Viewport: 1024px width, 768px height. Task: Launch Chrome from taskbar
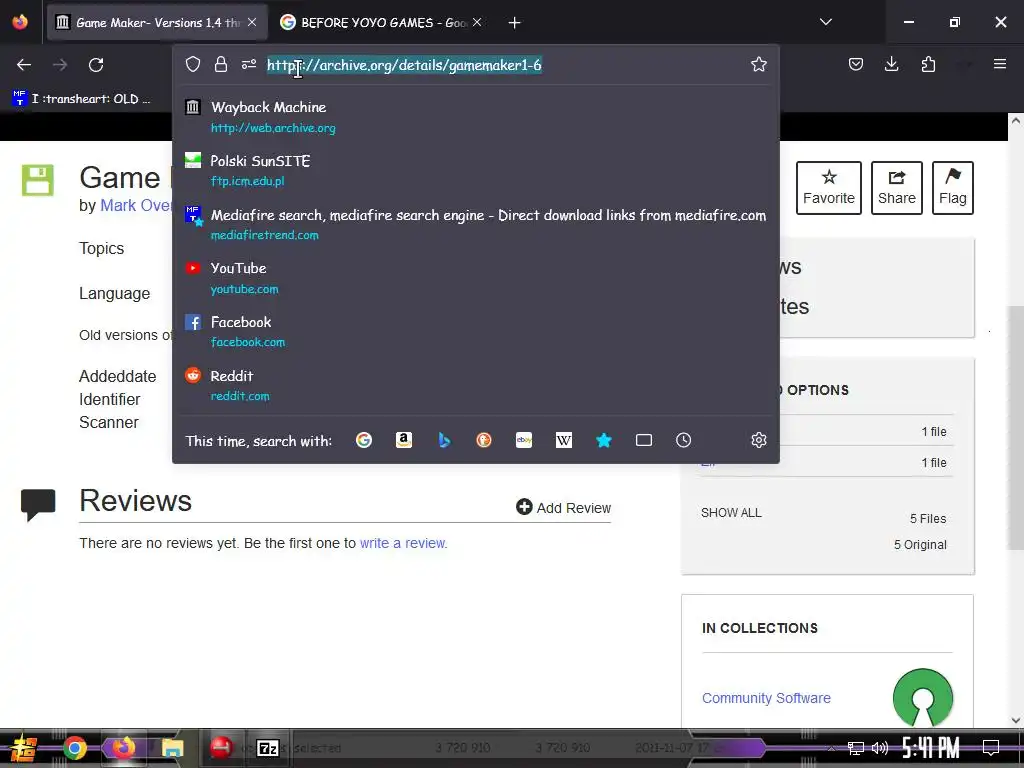tap(74, 748)
